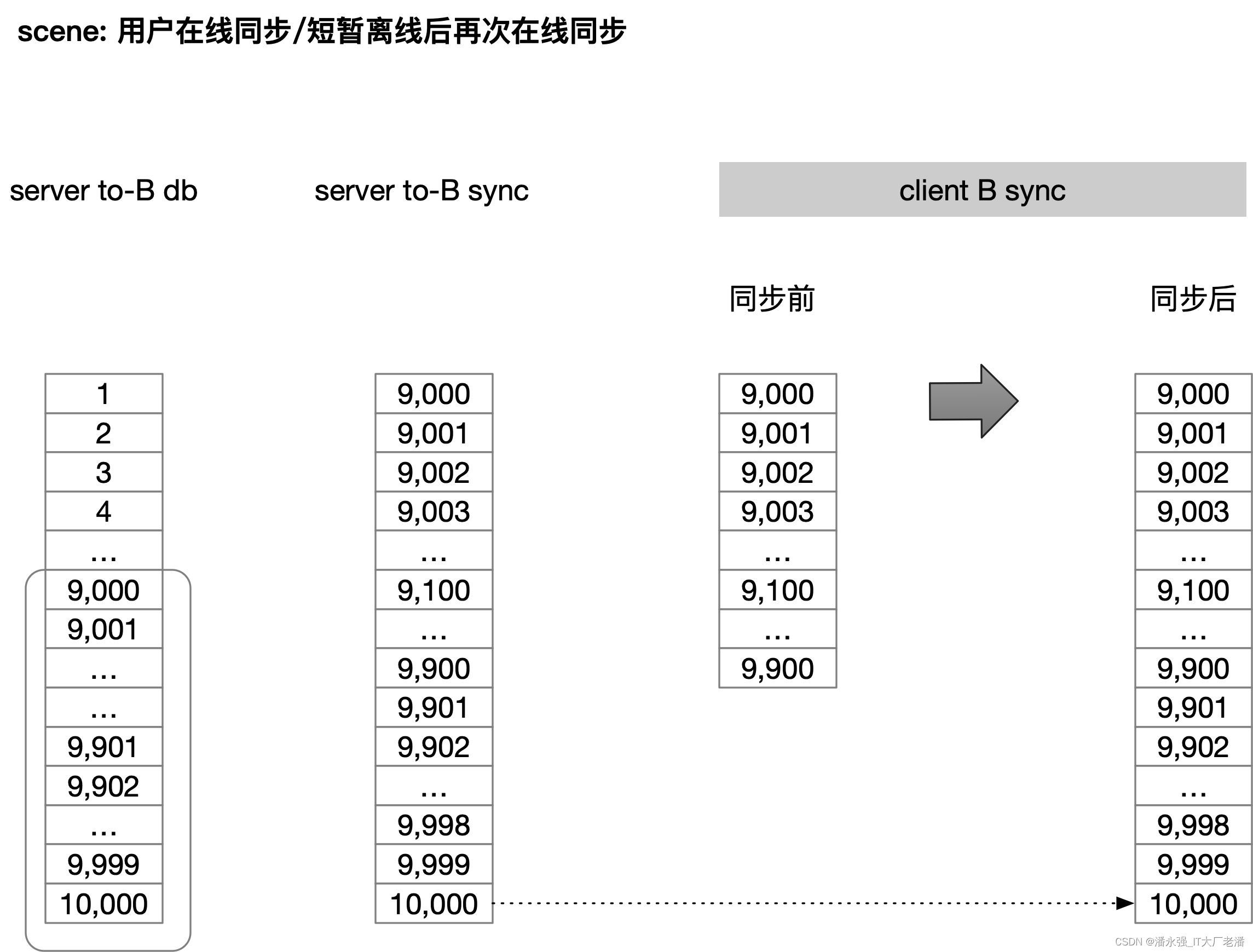
Task: Pick cell 9,998 in server to-B sync column
Action: (434, 825)
